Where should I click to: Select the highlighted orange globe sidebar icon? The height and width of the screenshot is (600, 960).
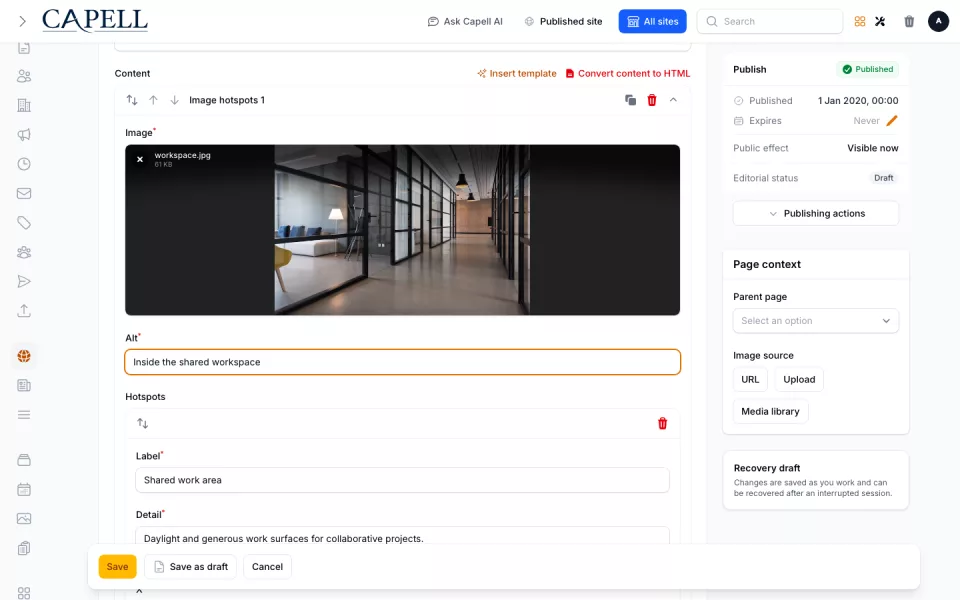24,356
